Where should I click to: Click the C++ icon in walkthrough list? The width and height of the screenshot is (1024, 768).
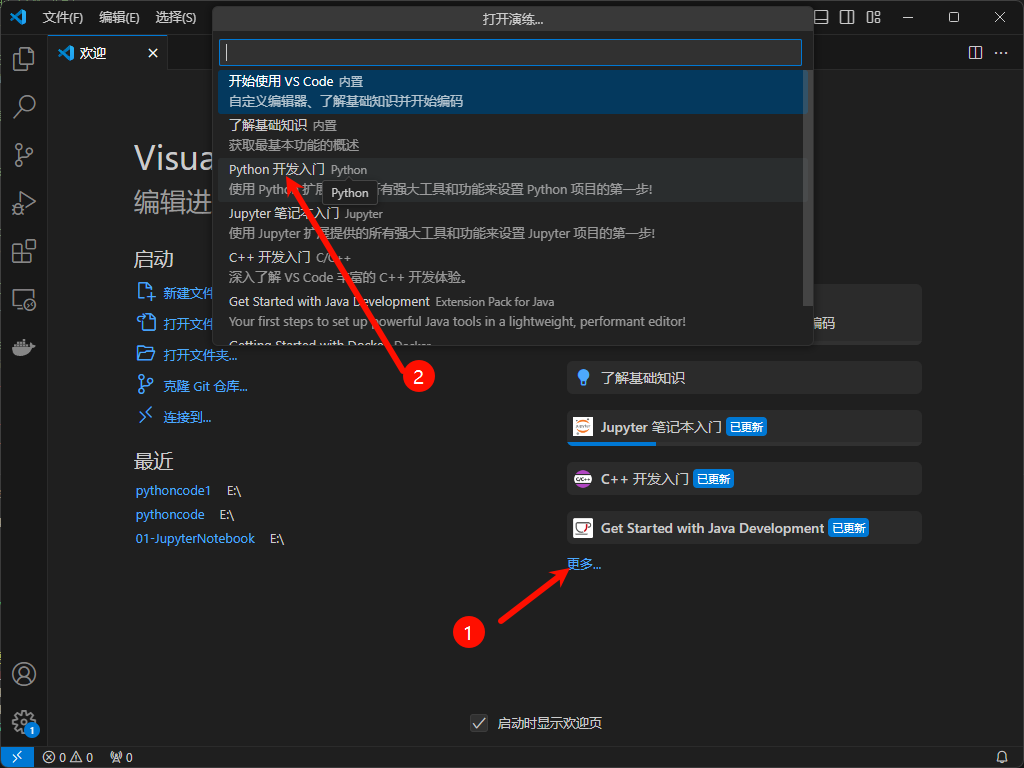583,479
